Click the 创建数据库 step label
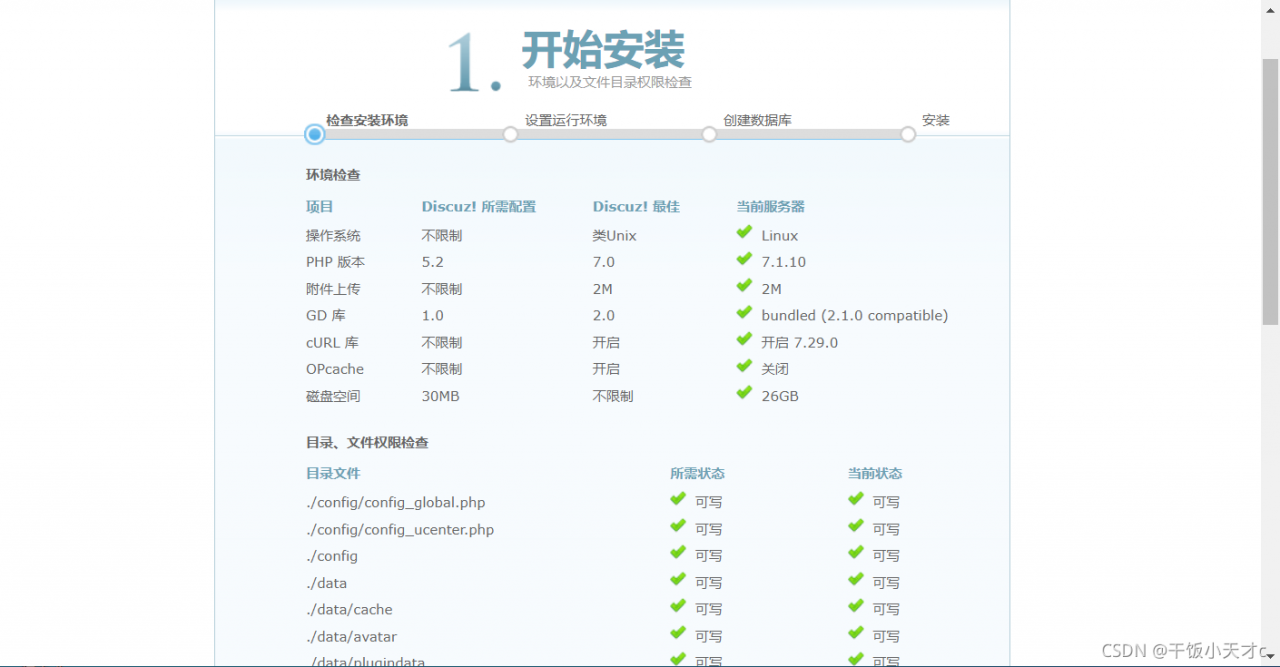The height and width of the screenshot is (667, 1280). pyautogui.click(x=758, y=120)
